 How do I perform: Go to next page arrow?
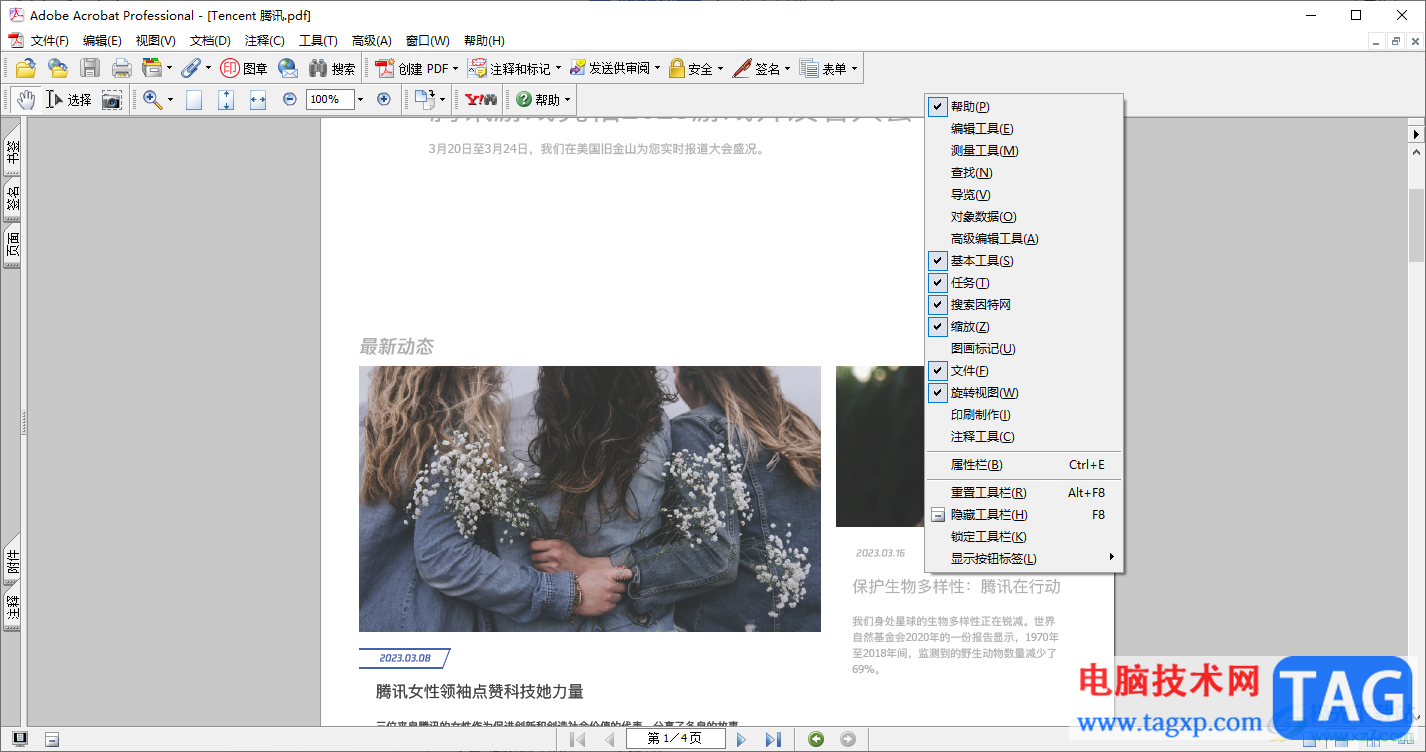click(x=741, y=739)
